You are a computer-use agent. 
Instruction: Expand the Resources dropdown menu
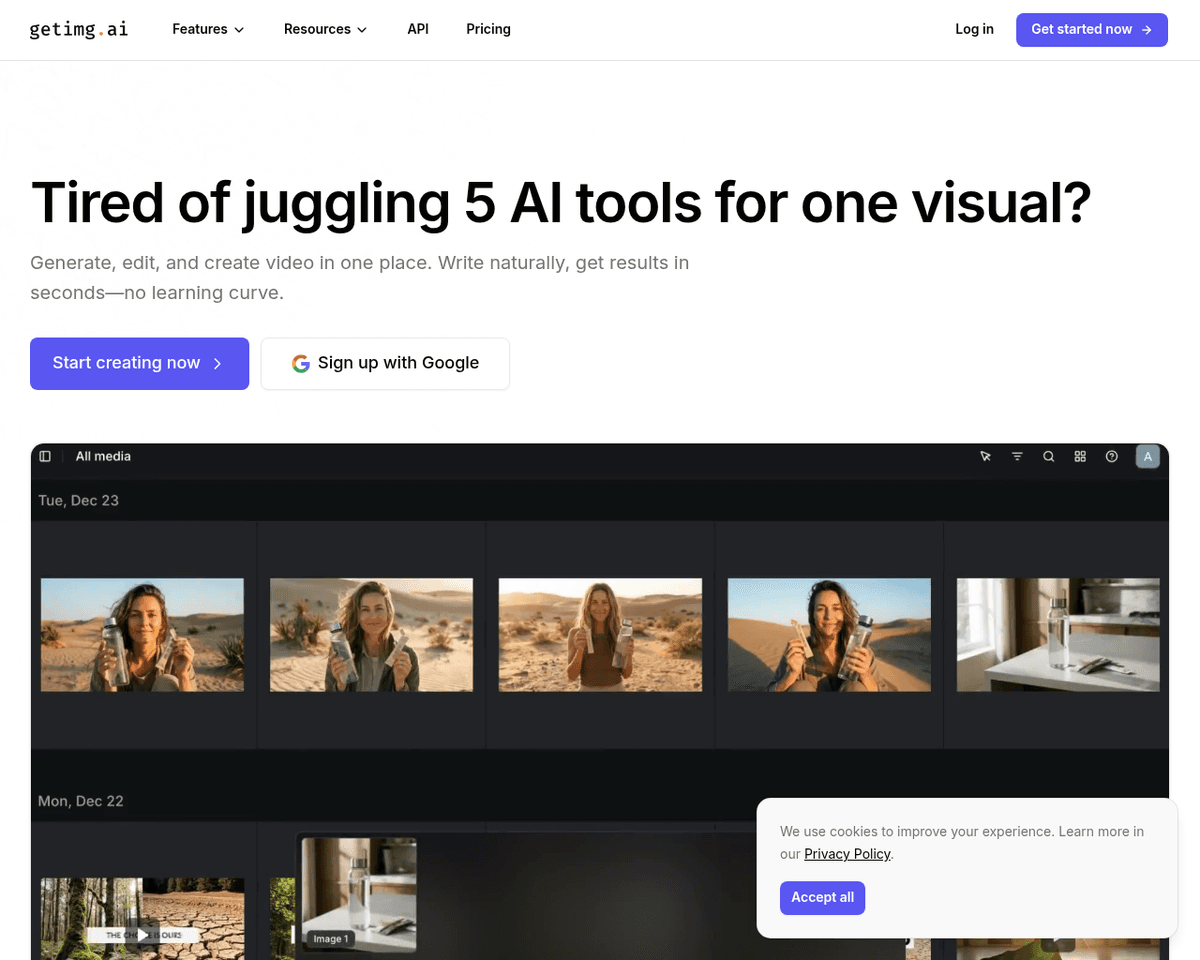[325, 29]
